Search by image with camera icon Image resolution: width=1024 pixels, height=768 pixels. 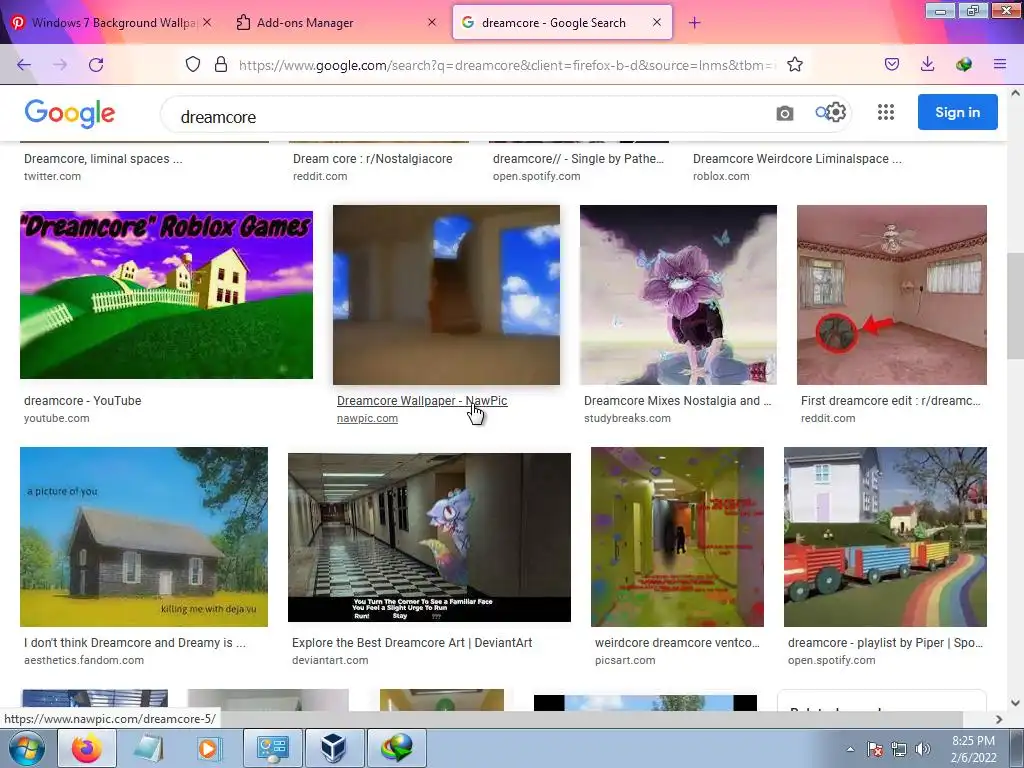tap(785, 113)
